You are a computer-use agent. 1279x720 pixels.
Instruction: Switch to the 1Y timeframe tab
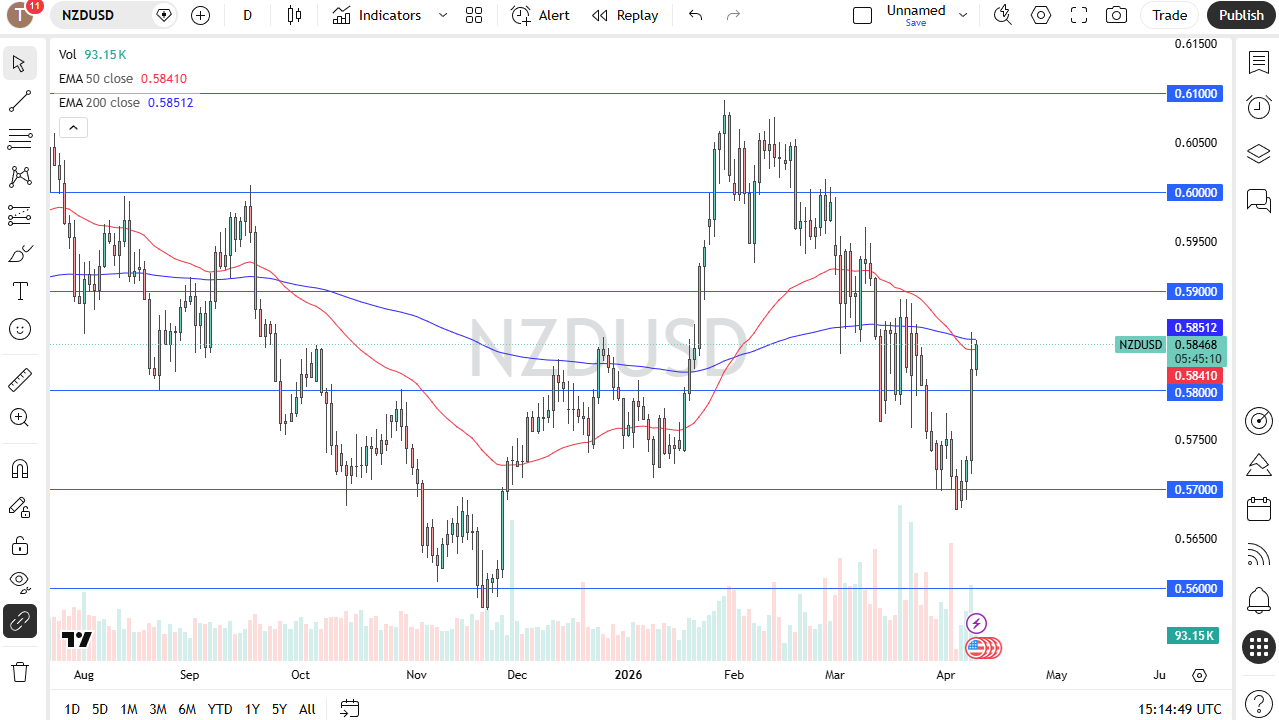pyautogui.click(x=251, y=709)
